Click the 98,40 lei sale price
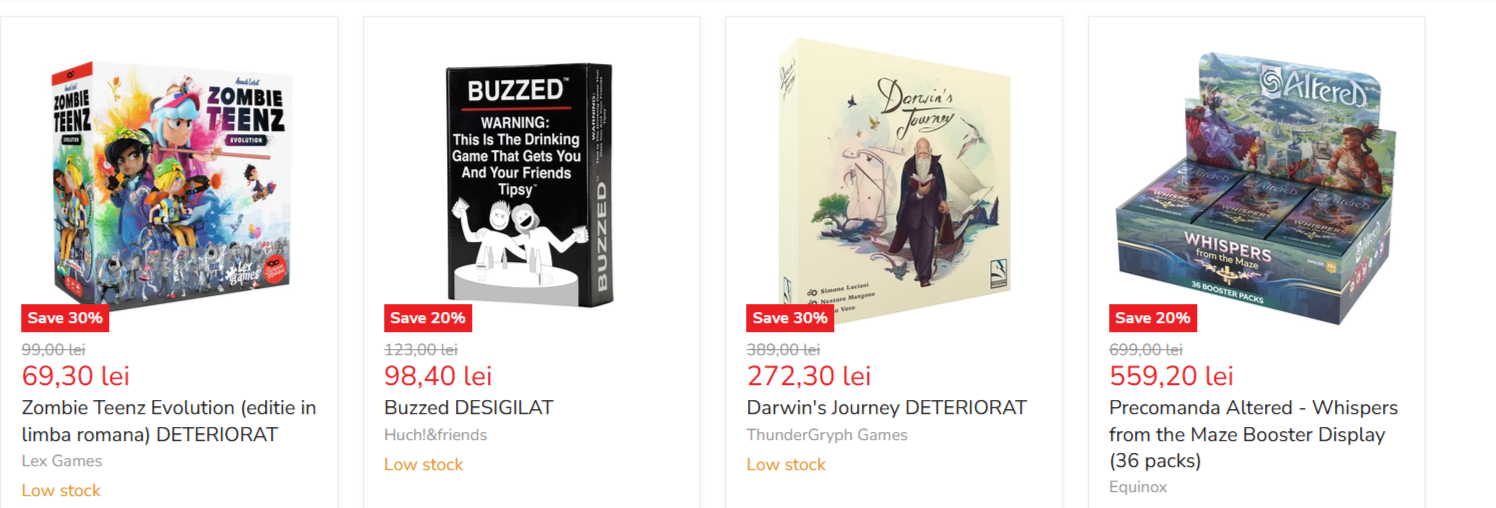 coord(438,376)
